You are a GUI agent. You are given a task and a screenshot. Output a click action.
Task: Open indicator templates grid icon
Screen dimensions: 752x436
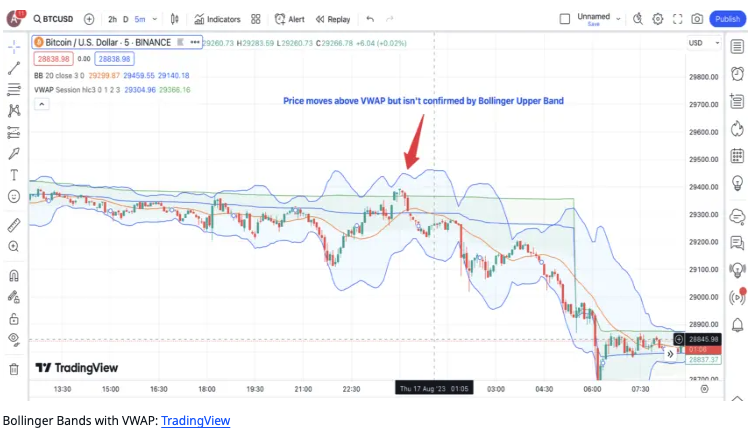tap(256, 19)
